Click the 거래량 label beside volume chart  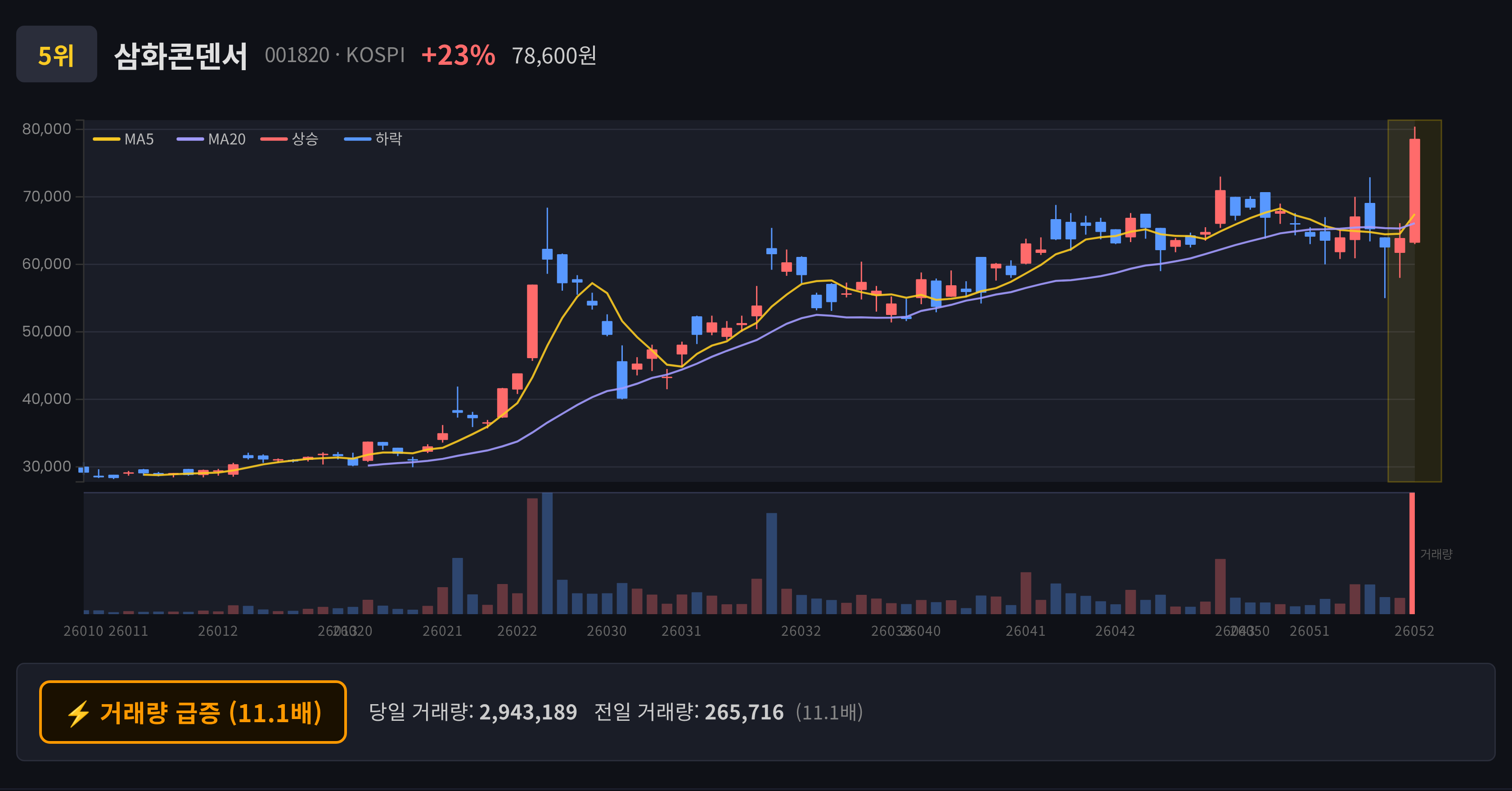1435,553
